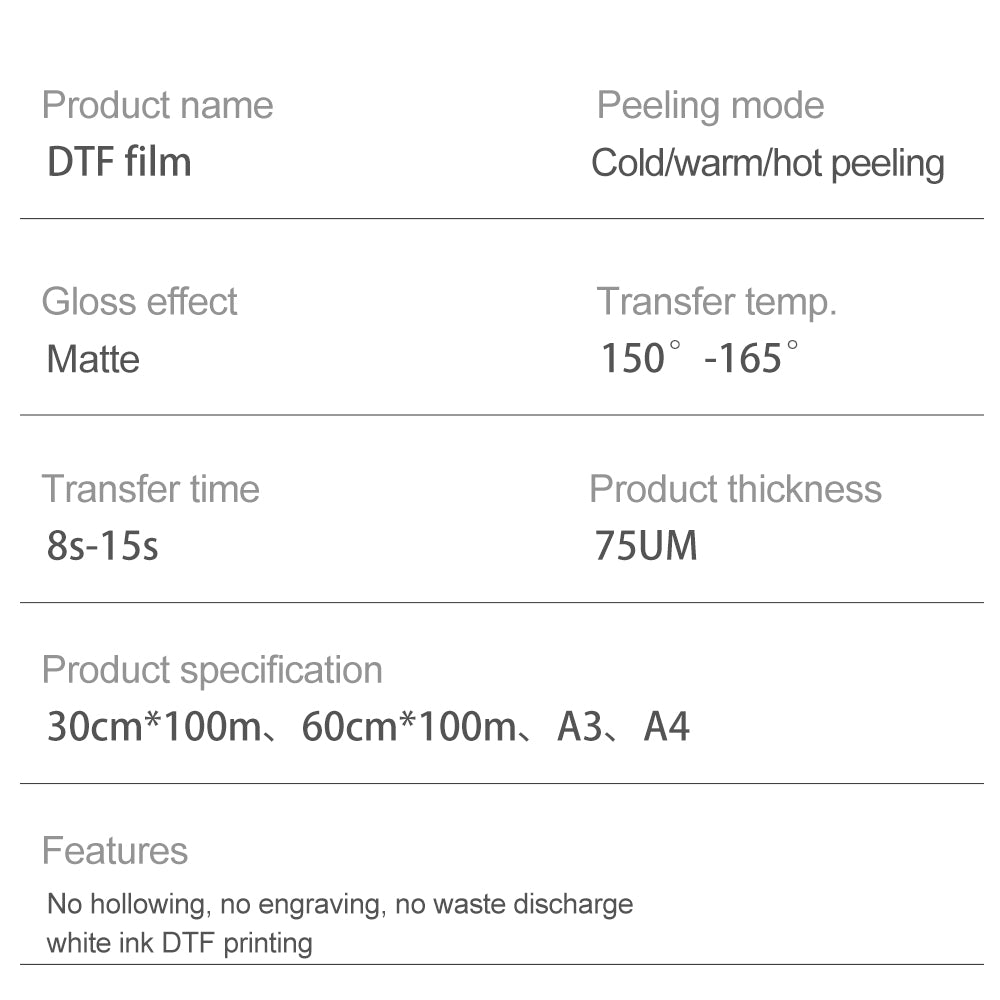The height and width of the screenshot is (1000, 1000).
Task: Click the "Transfer time" label
Action: tap(150, 489)
